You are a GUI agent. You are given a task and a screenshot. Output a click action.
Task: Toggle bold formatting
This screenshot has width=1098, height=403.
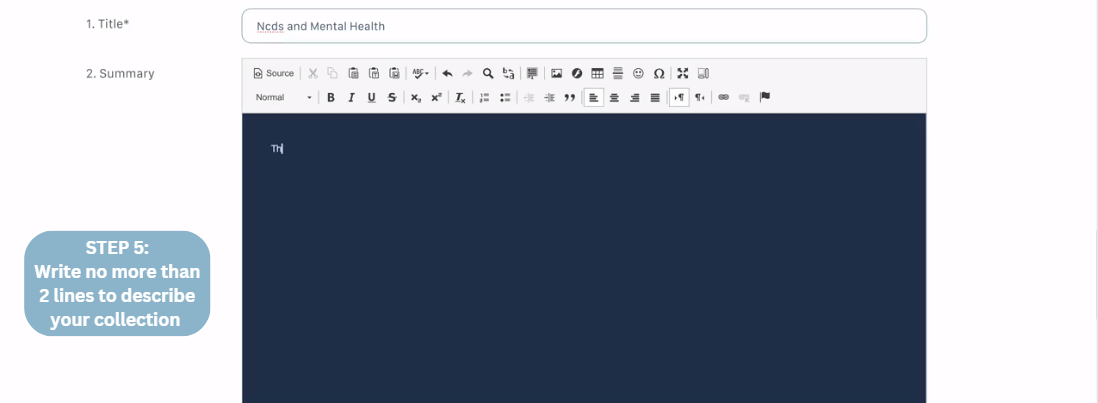331,97
